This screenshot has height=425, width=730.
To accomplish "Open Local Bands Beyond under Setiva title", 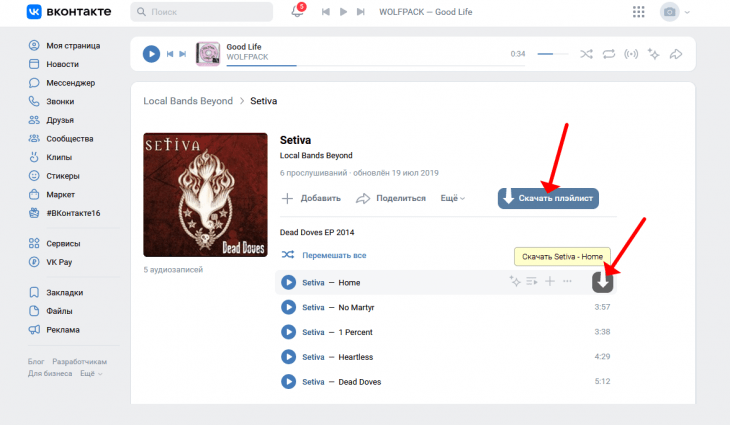I will pyautogui.click(x=316, y=155).
